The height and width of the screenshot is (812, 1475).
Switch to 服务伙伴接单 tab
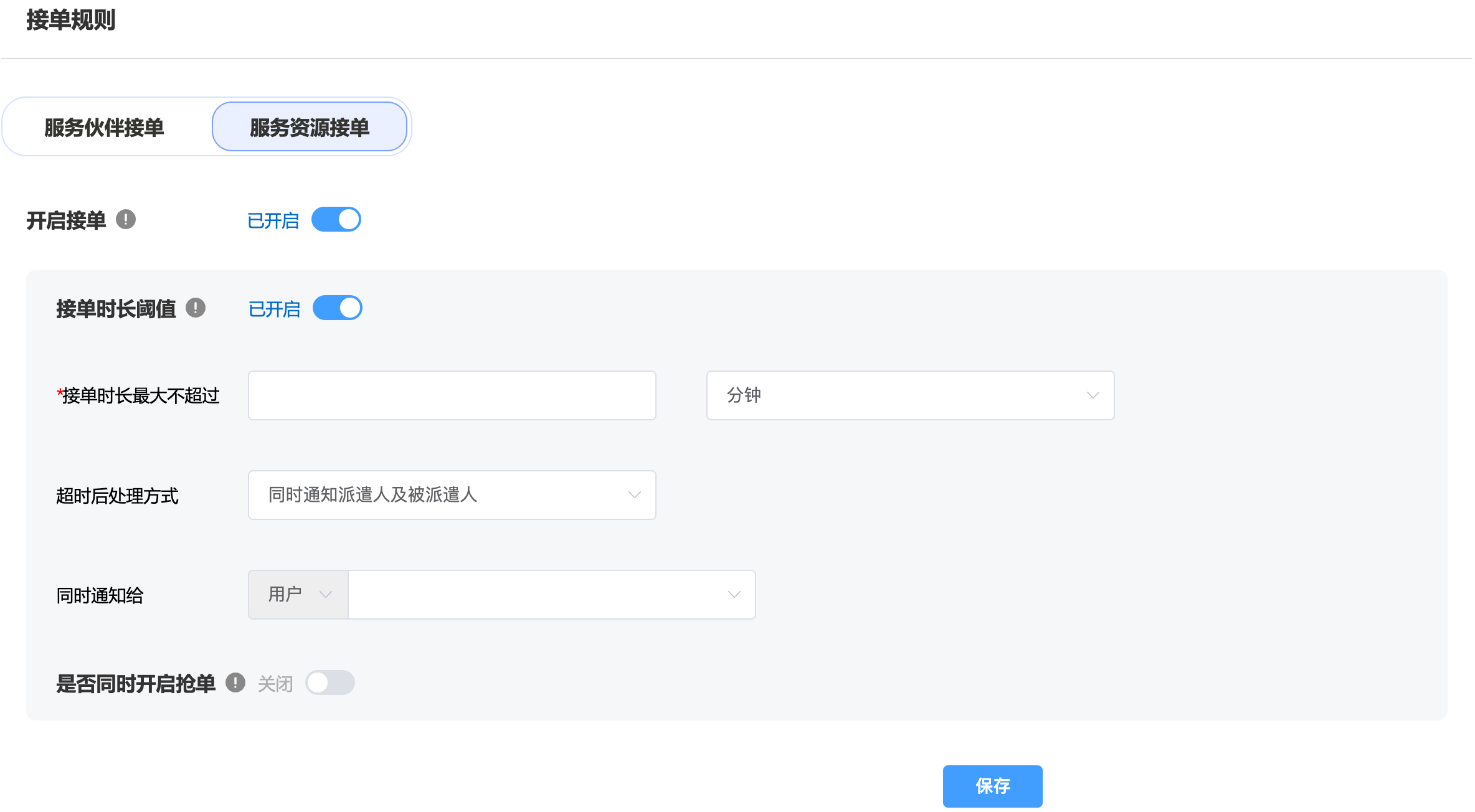point(104,128)
